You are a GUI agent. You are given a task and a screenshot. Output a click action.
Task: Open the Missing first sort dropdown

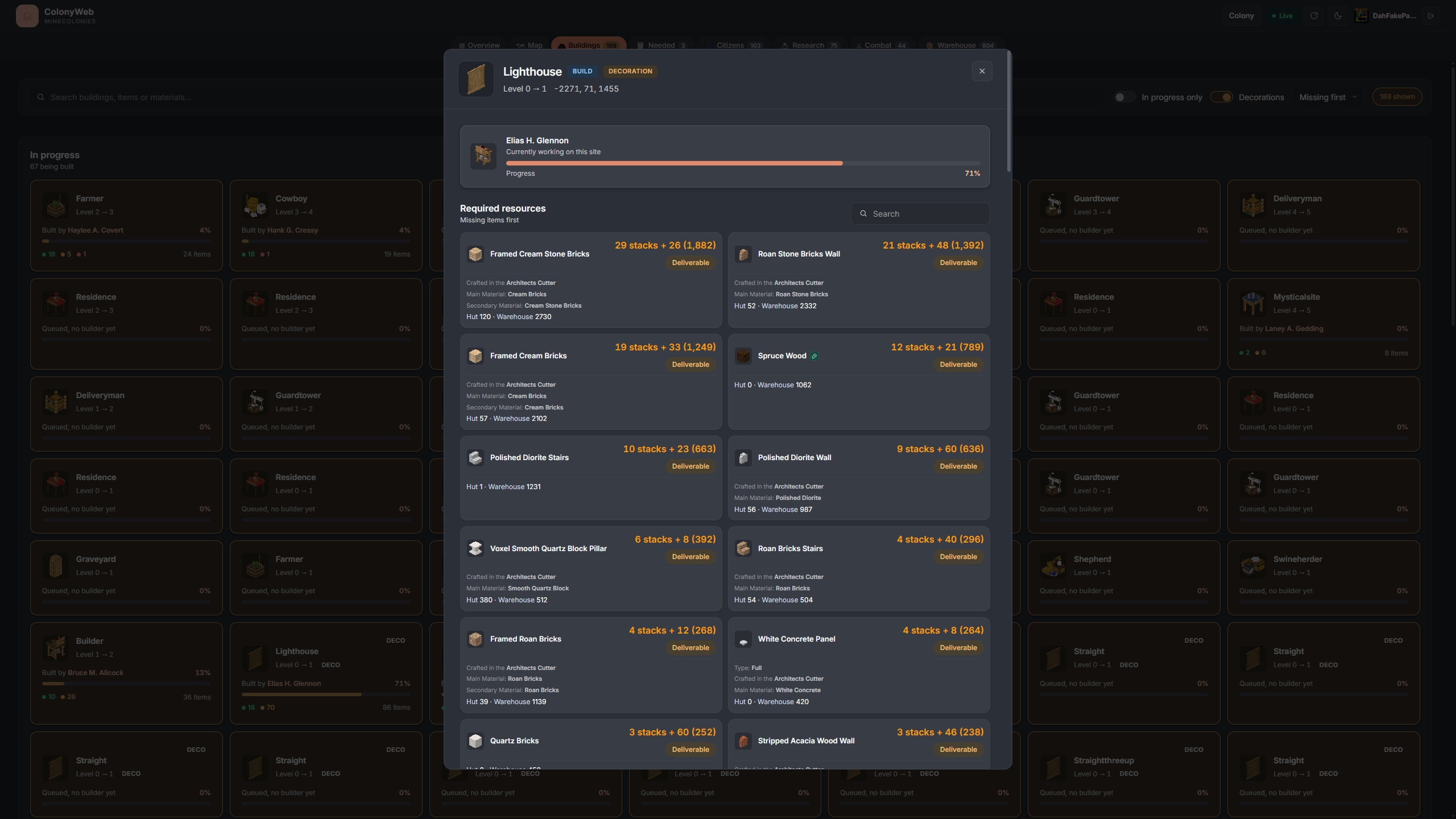point(1328,97)
